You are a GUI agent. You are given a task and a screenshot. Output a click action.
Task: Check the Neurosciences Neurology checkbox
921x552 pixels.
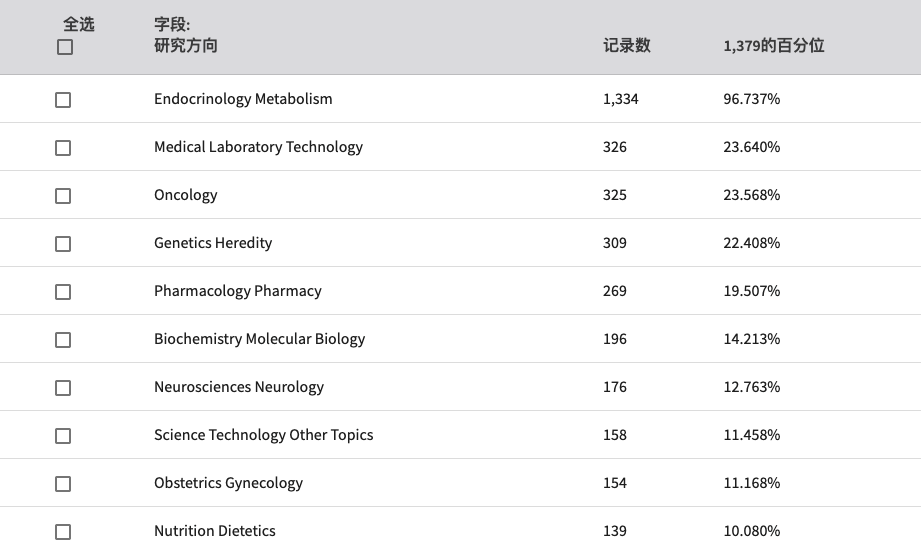pyautogui.click(x=63, y=388)
